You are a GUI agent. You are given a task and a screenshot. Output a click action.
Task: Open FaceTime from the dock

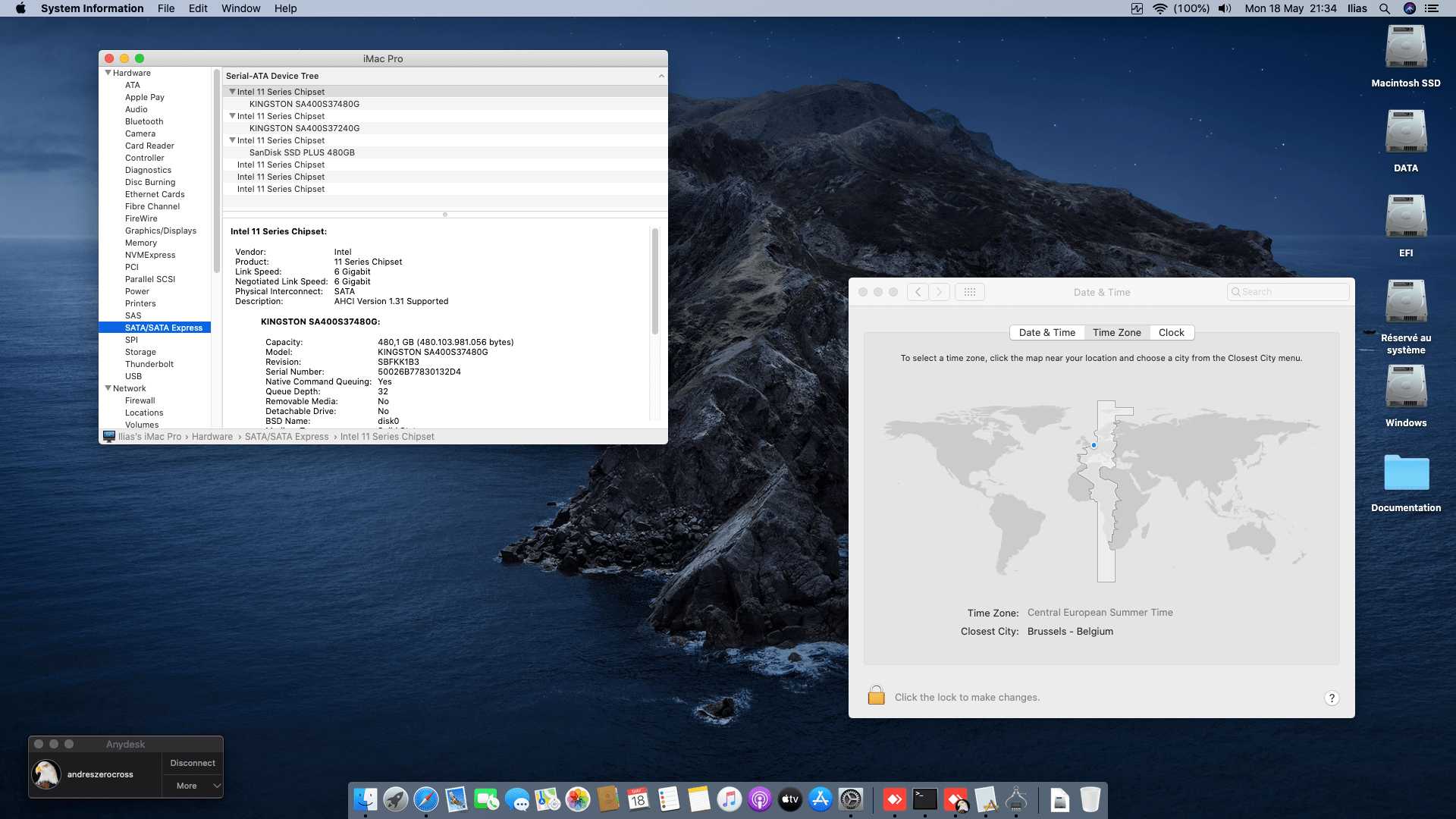487,799
